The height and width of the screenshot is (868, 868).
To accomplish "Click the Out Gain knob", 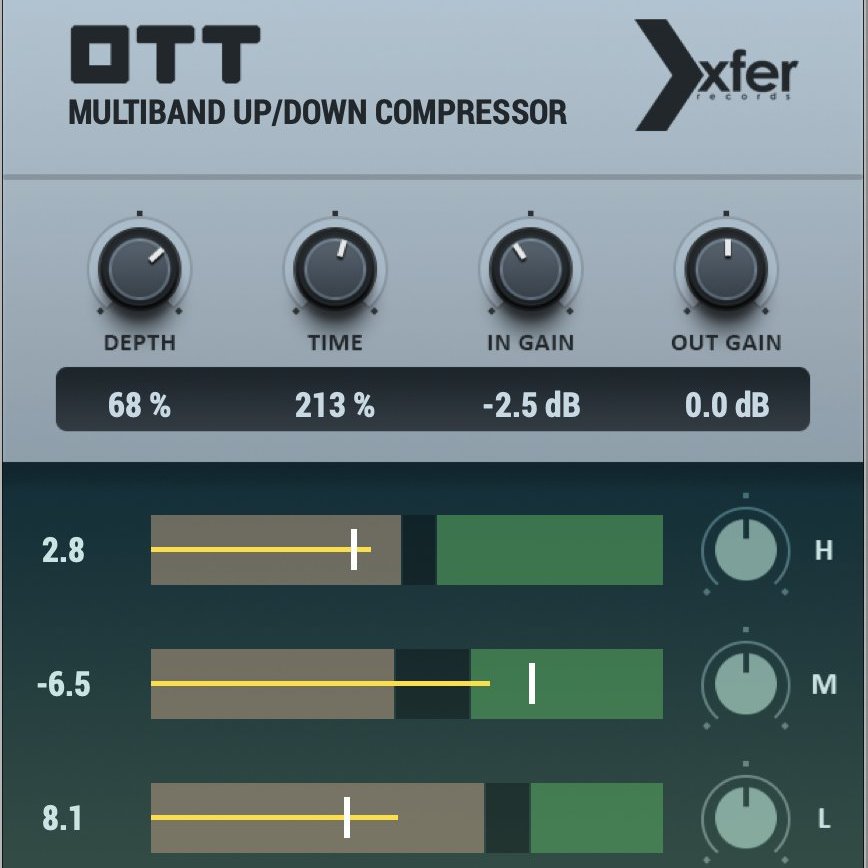I will [726, 270].
